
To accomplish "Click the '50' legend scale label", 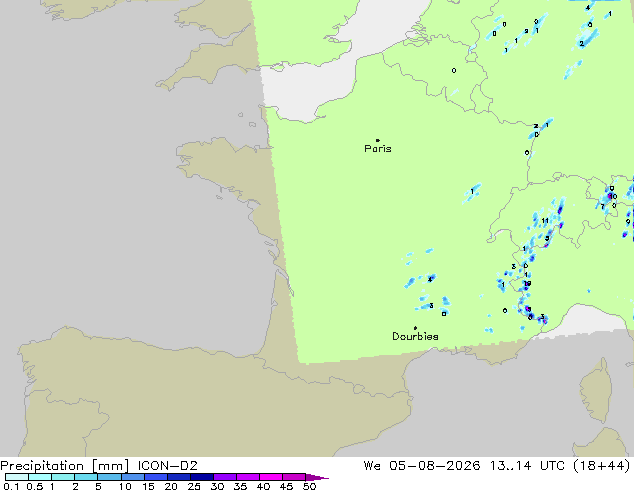I will pos(309,486).
